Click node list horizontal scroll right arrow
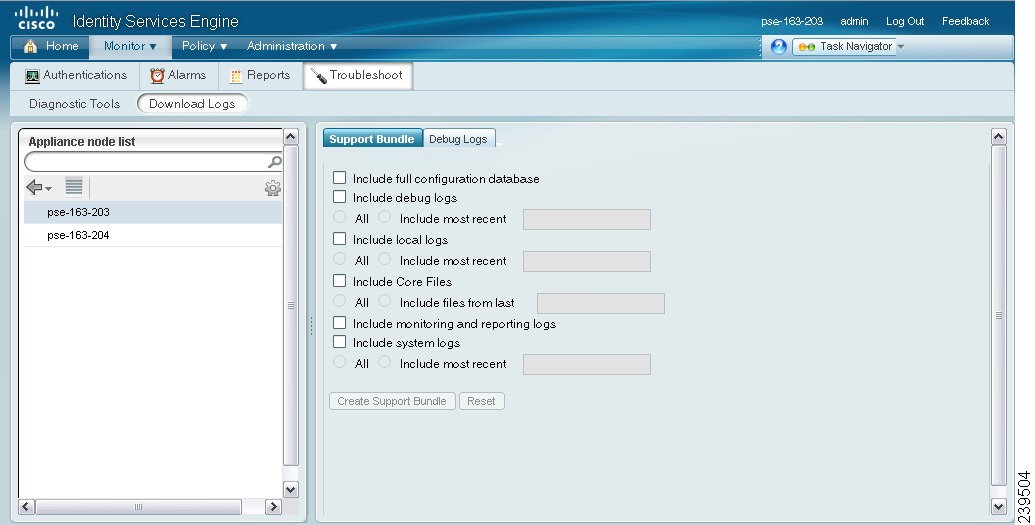The image size is (1035, 525). 273,507
